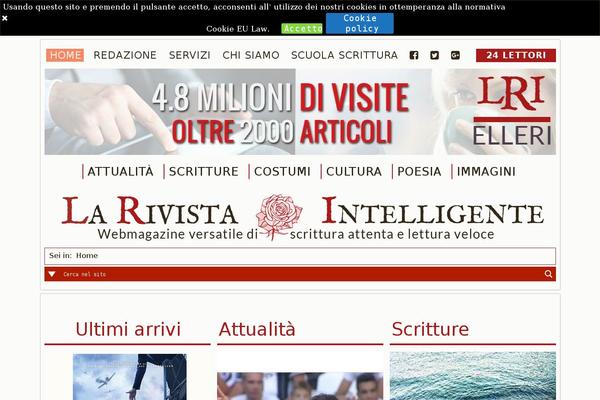Open the Attualità section heading
Screen dimensions: 600x400
click(257, 329)
